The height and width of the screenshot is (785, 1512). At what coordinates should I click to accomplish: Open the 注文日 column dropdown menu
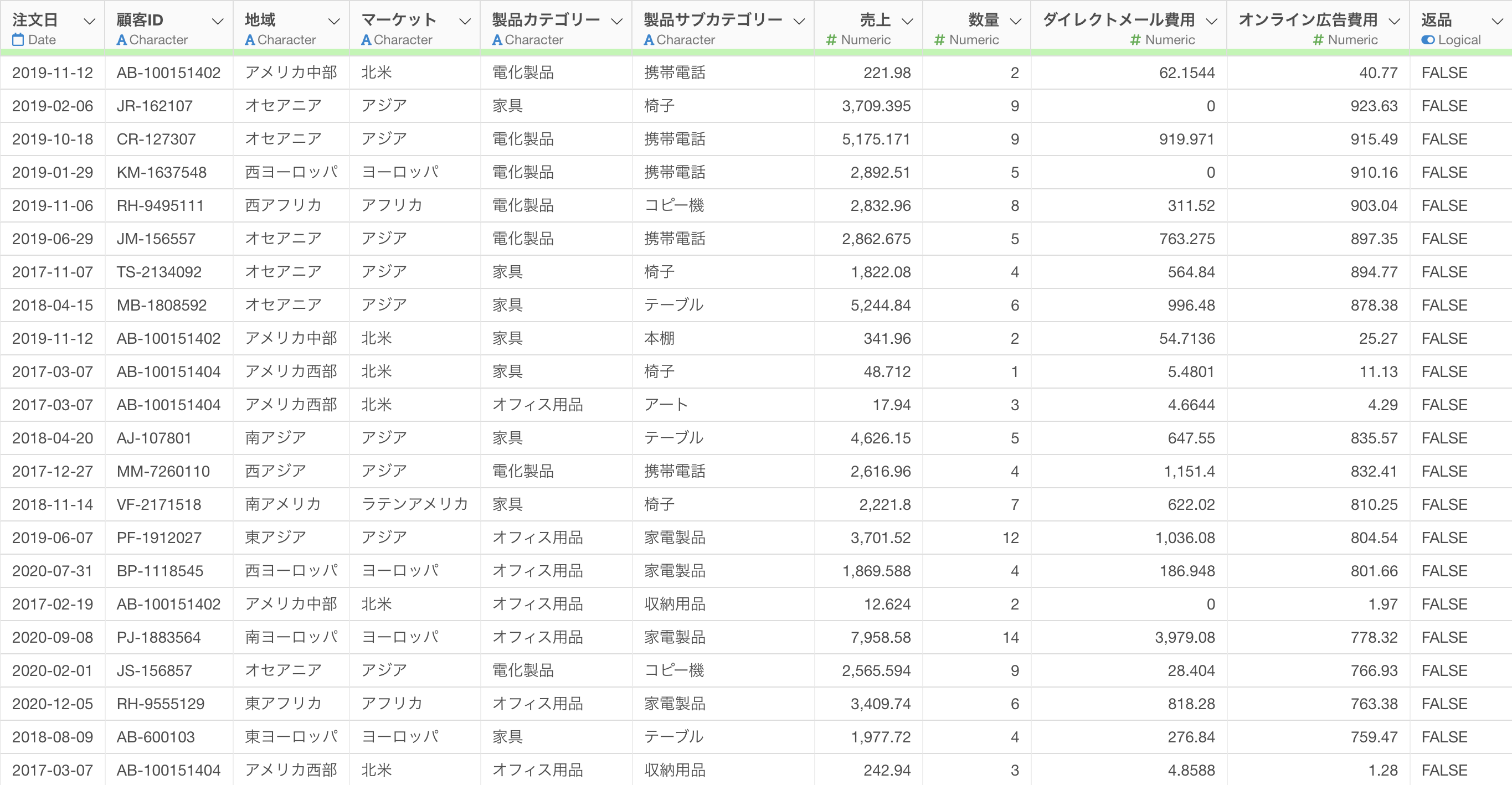tap(89, 22)
